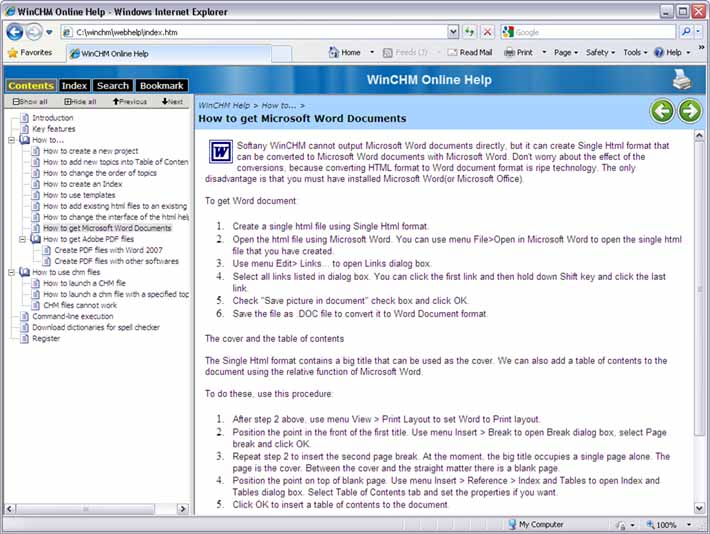Click the 'Show all' button

click(30, 101)
